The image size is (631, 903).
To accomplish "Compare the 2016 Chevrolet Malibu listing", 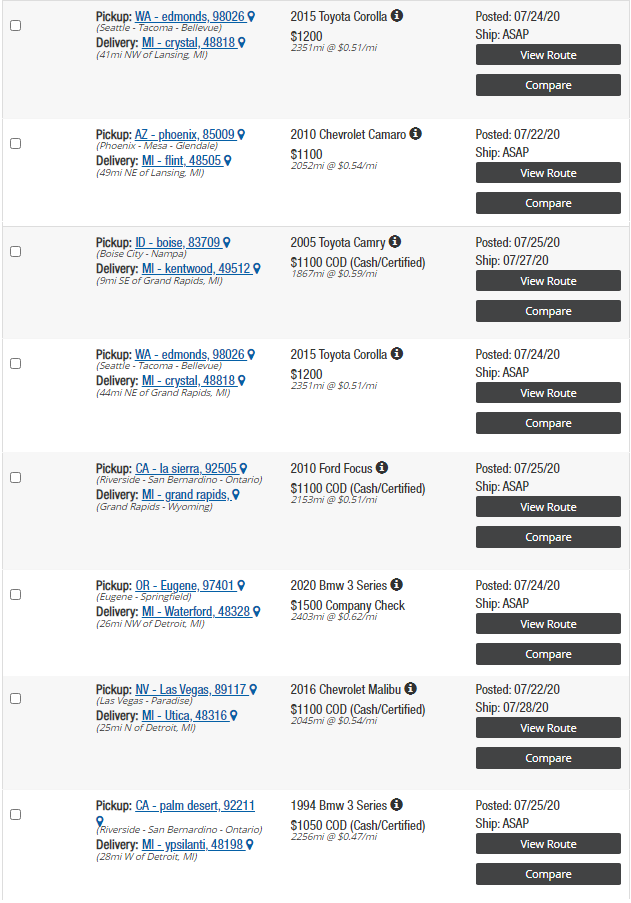I will click(548, 758).
